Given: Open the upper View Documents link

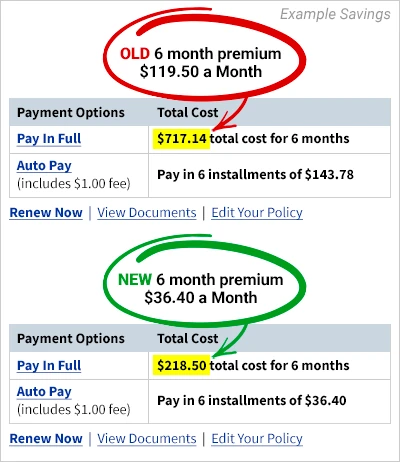Looking at the screenshot, I should (147, 212).
